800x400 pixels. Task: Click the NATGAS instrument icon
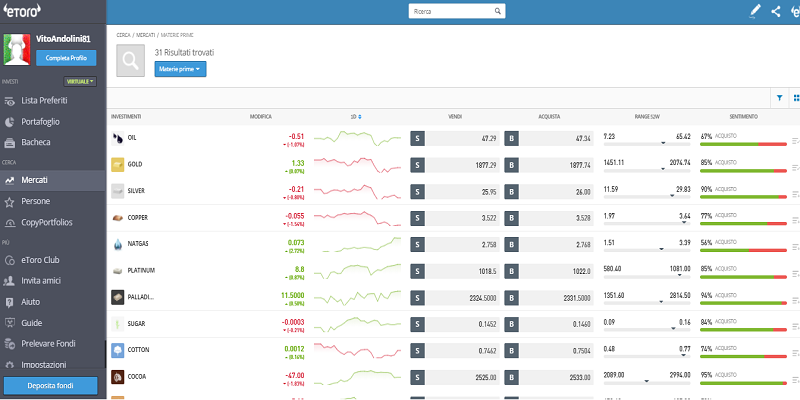click(118, 244)
